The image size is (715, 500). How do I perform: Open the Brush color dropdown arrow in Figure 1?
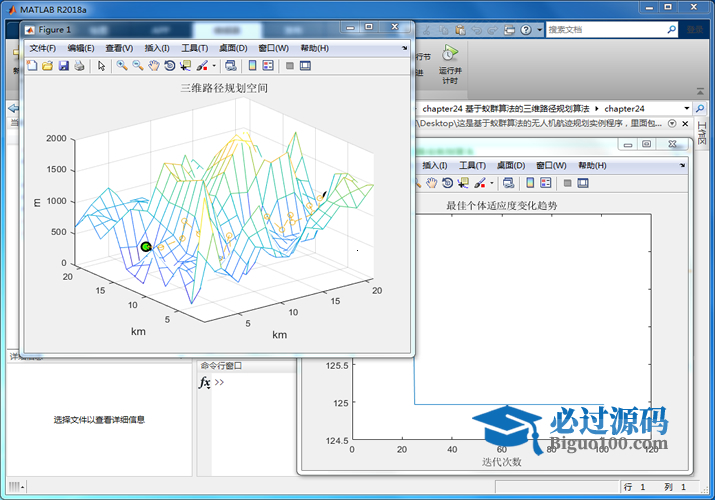(x=214, y=67)
